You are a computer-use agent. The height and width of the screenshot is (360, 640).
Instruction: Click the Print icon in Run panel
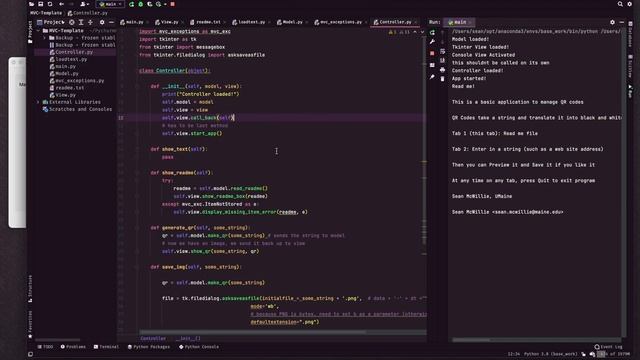pos(442,70)
